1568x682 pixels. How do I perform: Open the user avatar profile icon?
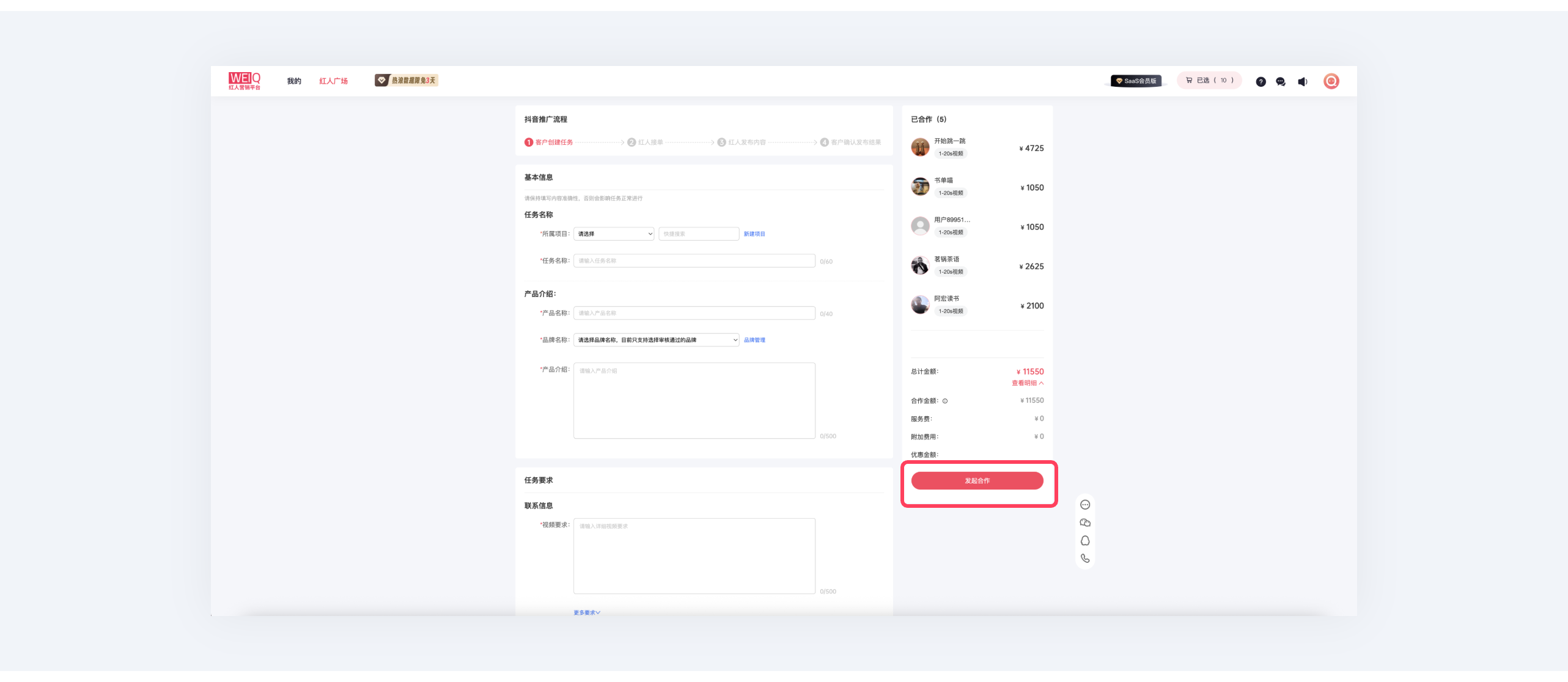click(x=1331, y=81)
